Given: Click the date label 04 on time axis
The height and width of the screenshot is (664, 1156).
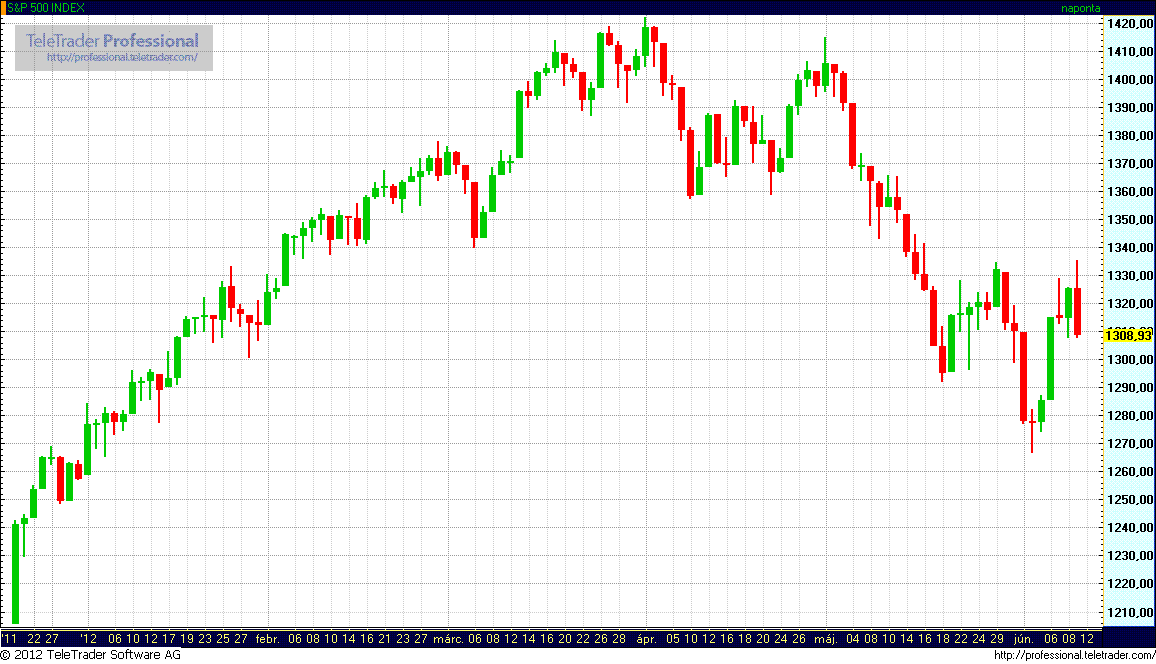Looking at the screenshot, I should (853, 639).
